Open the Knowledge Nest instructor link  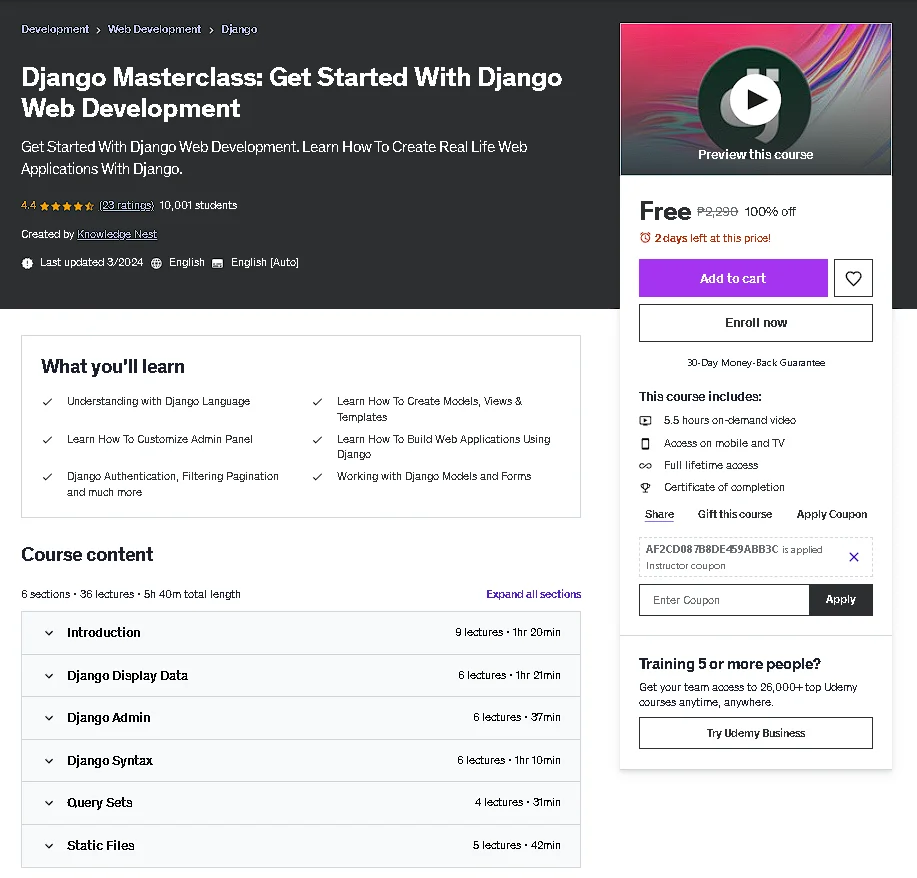point(117,235)
